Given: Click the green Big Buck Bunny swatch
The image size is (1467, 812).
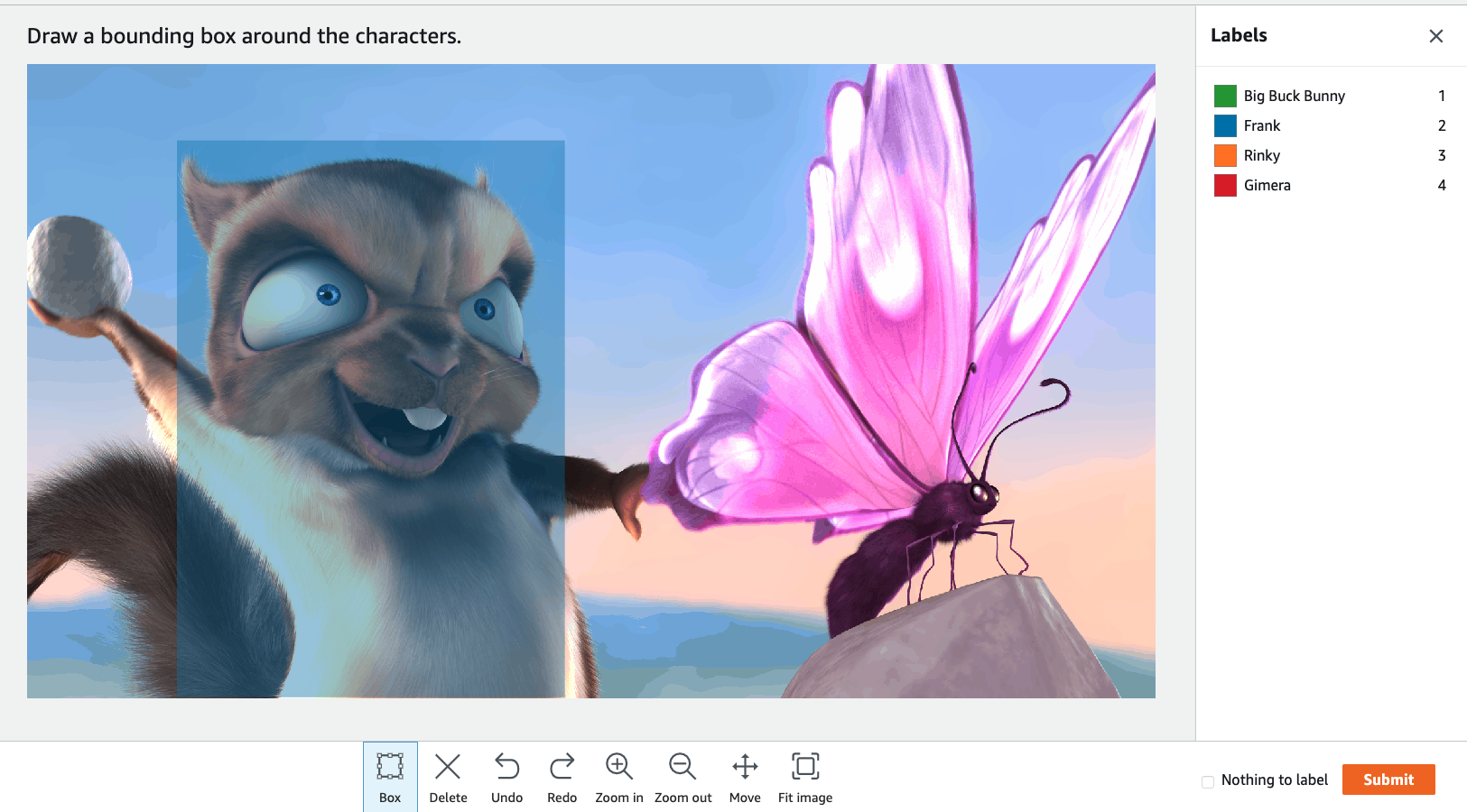Looking at the screenshot, I should tap(1225, 96).
